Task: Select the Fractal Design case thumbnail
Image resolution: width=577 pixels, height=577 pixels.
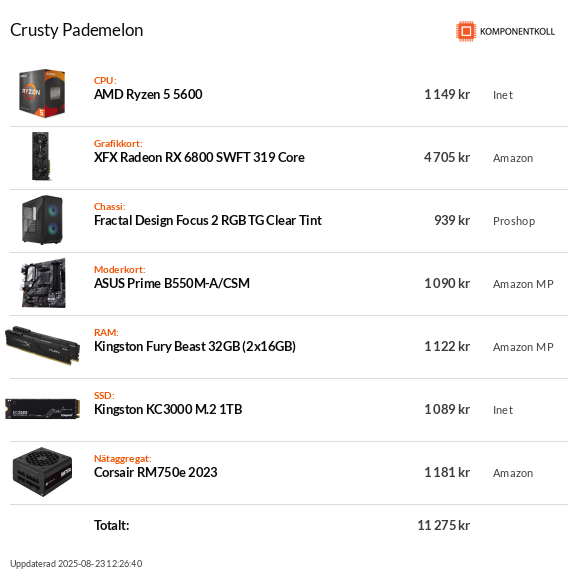Action: pyautogui.click(x=42, y=220)
